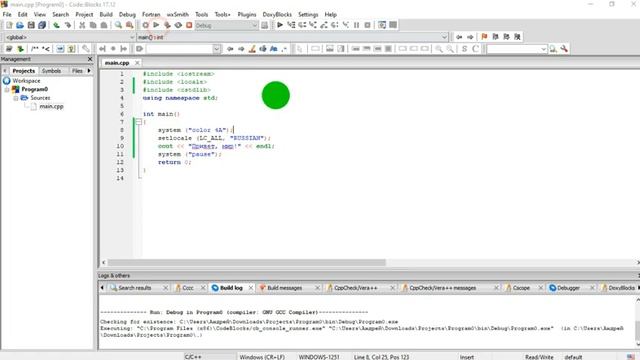Open the File menu
The width and height of the screenshot is (640, 360).
point(7,14)
